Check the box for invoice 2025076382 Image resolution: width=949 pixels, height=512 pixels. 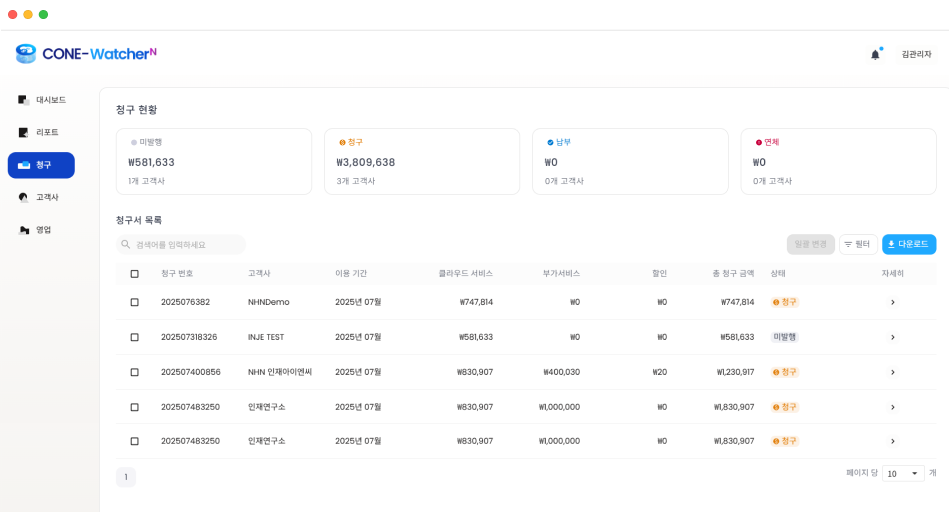point(134,302)
